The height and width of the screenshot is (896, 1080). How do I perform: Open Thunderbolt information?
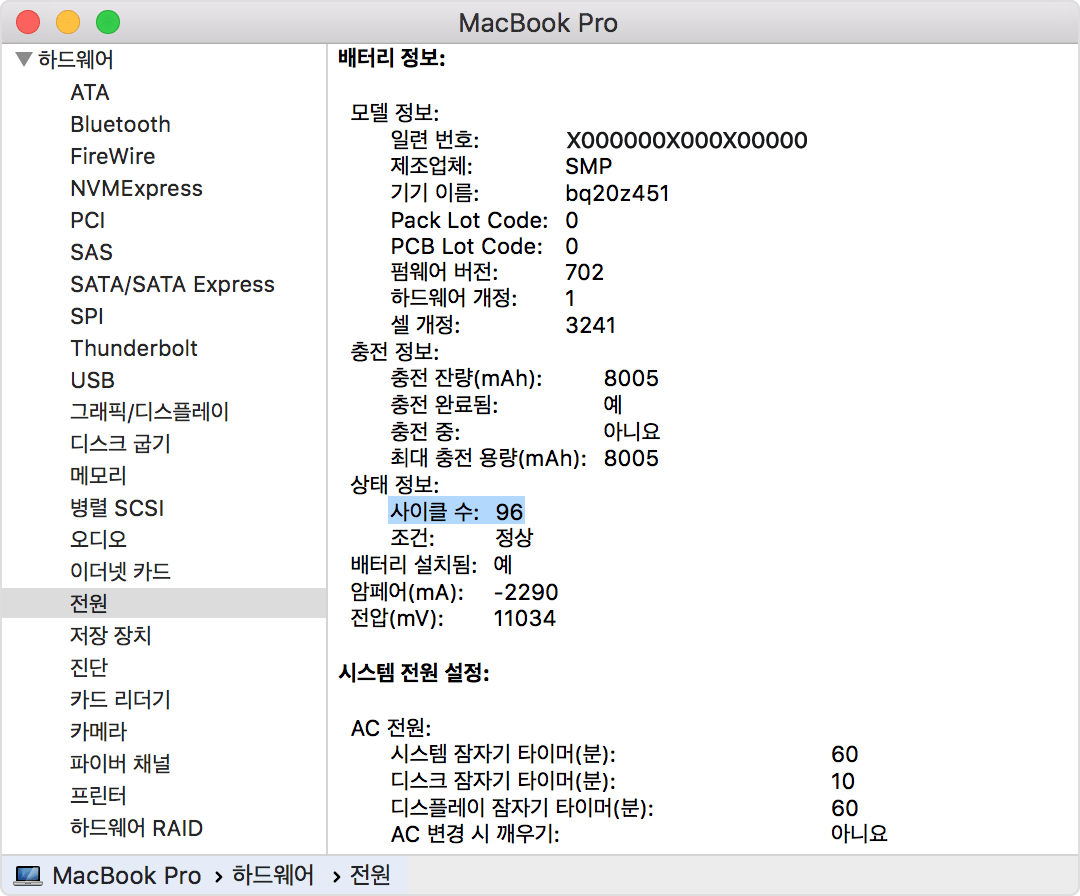(134, 348)
